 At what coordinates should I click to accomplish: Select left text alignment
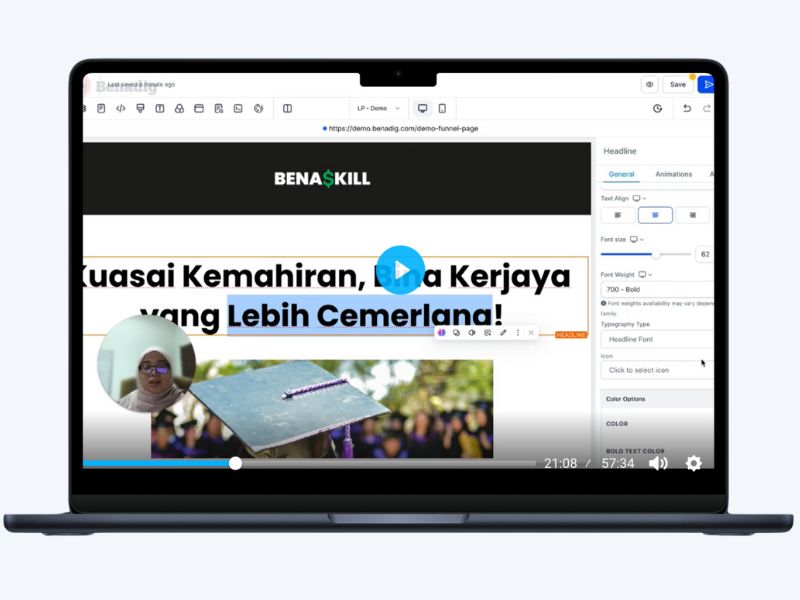pyautogui.click(x=618, y=215)
